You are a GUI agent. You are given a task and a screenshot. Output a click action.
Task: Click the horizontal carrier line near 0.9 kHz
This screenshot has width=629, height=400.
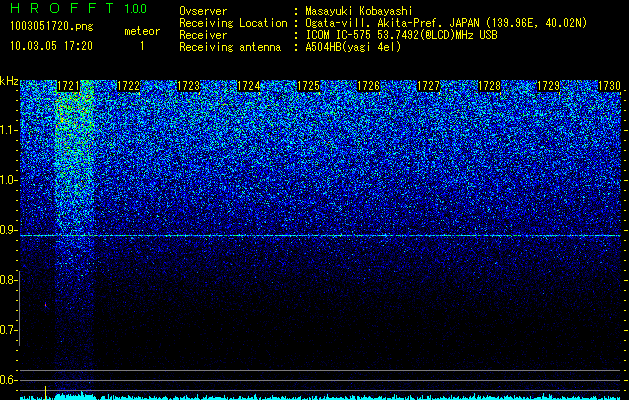click(x=321, y=236)
